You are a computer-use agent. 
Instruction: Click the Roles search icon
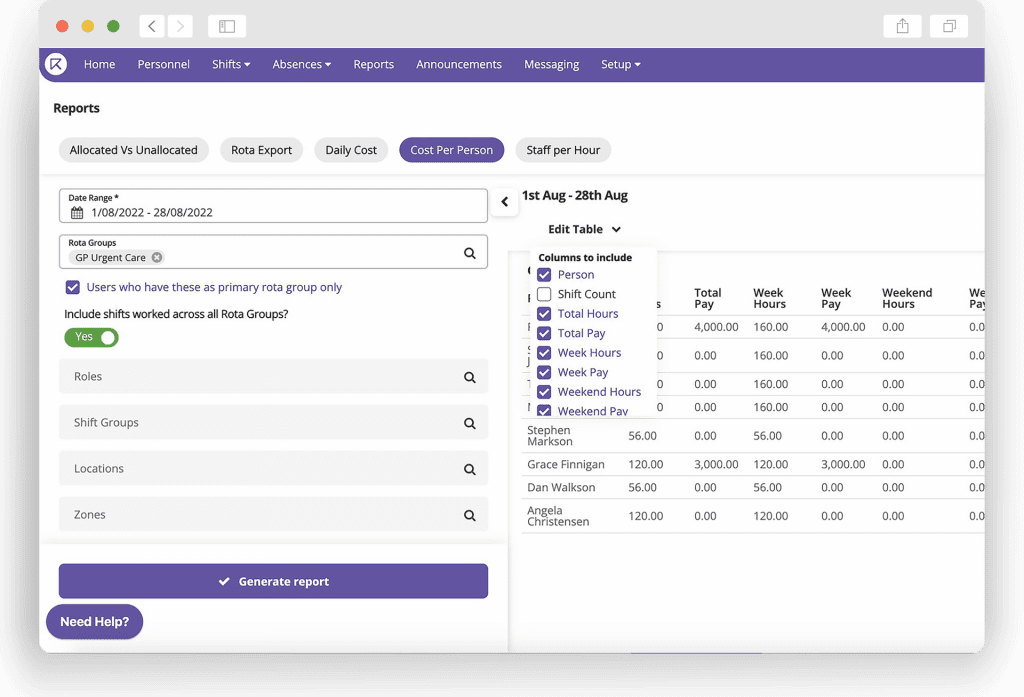pyautogui.click(x=470, y=378)
